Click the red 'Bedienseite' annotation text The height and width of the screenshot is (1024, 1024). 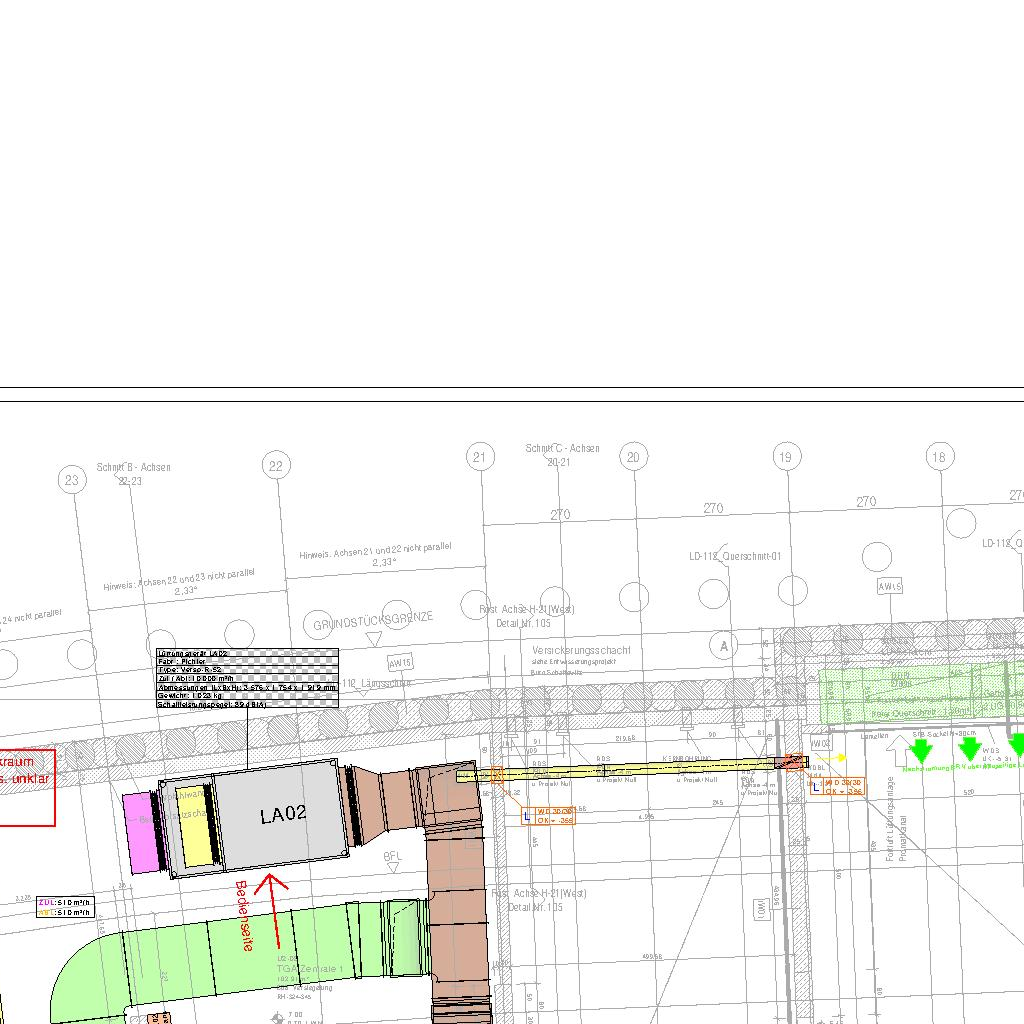coord(244,916)
